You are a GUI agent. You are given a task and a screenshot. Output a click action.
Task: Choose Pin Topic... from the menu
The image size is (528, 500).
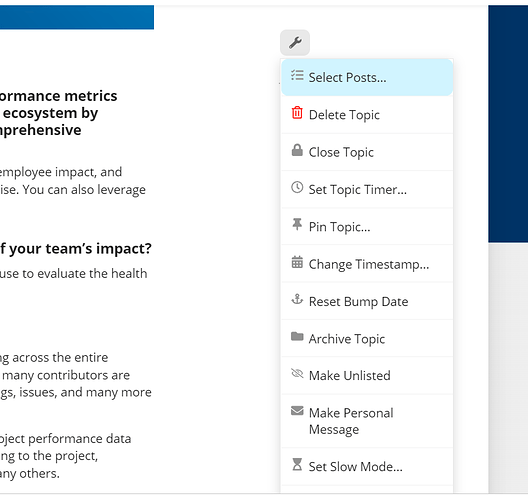pos(367,227)
